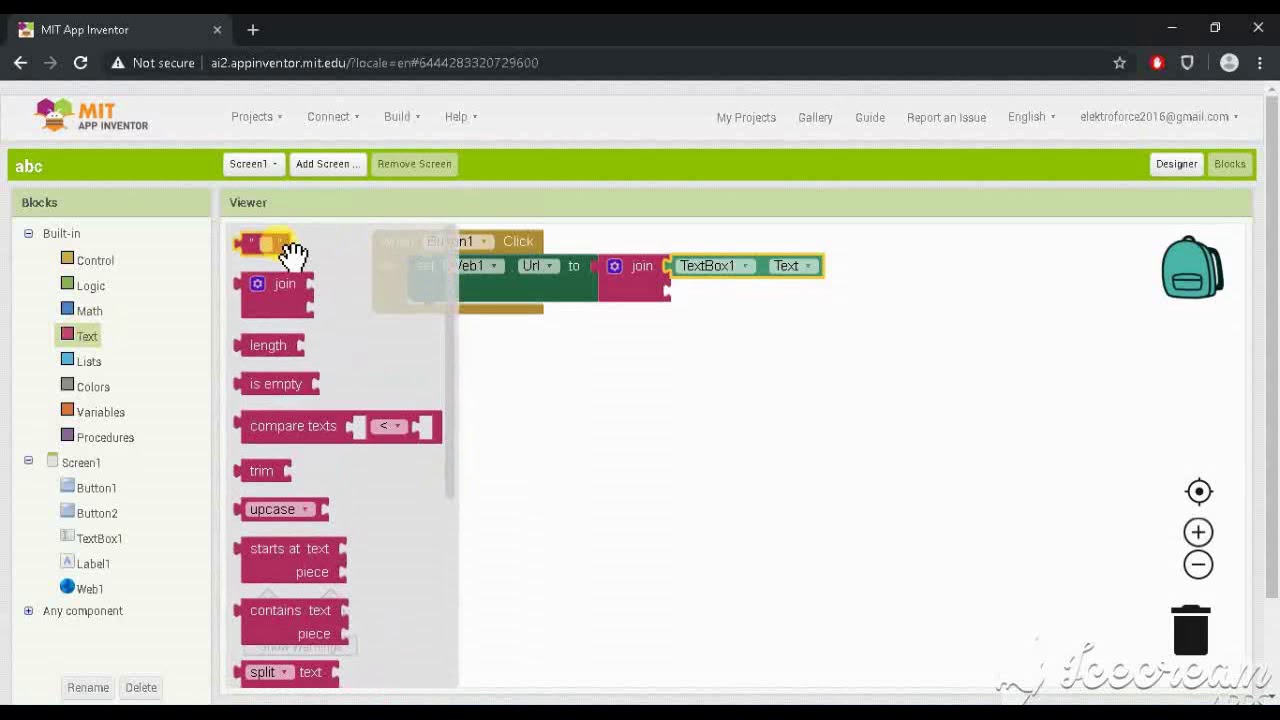
Task: Open the TextBox1 dropdown on workspace block
Action: pyautogui.click(x=714, y=266)
